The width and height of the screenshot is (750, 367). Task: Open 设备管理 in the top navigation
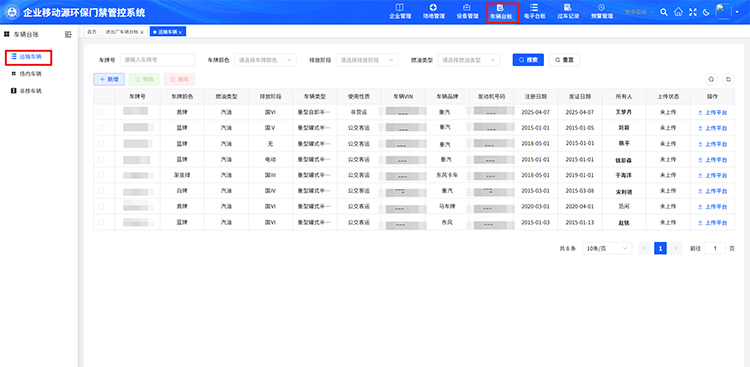tap(467, 11)
